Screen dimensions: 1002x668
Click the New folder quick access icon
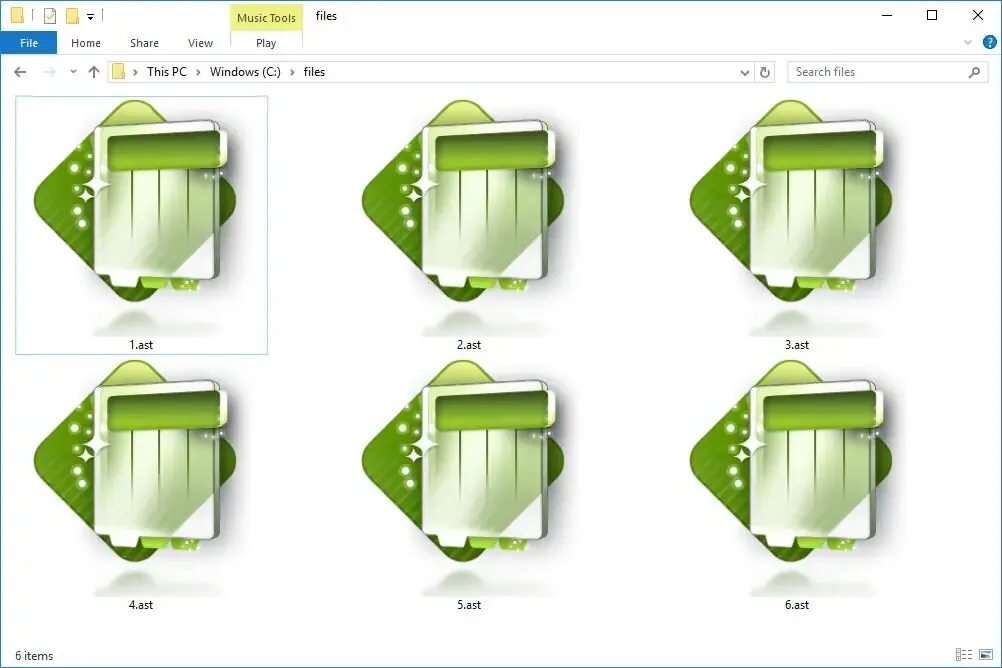[x=72, y=16]
